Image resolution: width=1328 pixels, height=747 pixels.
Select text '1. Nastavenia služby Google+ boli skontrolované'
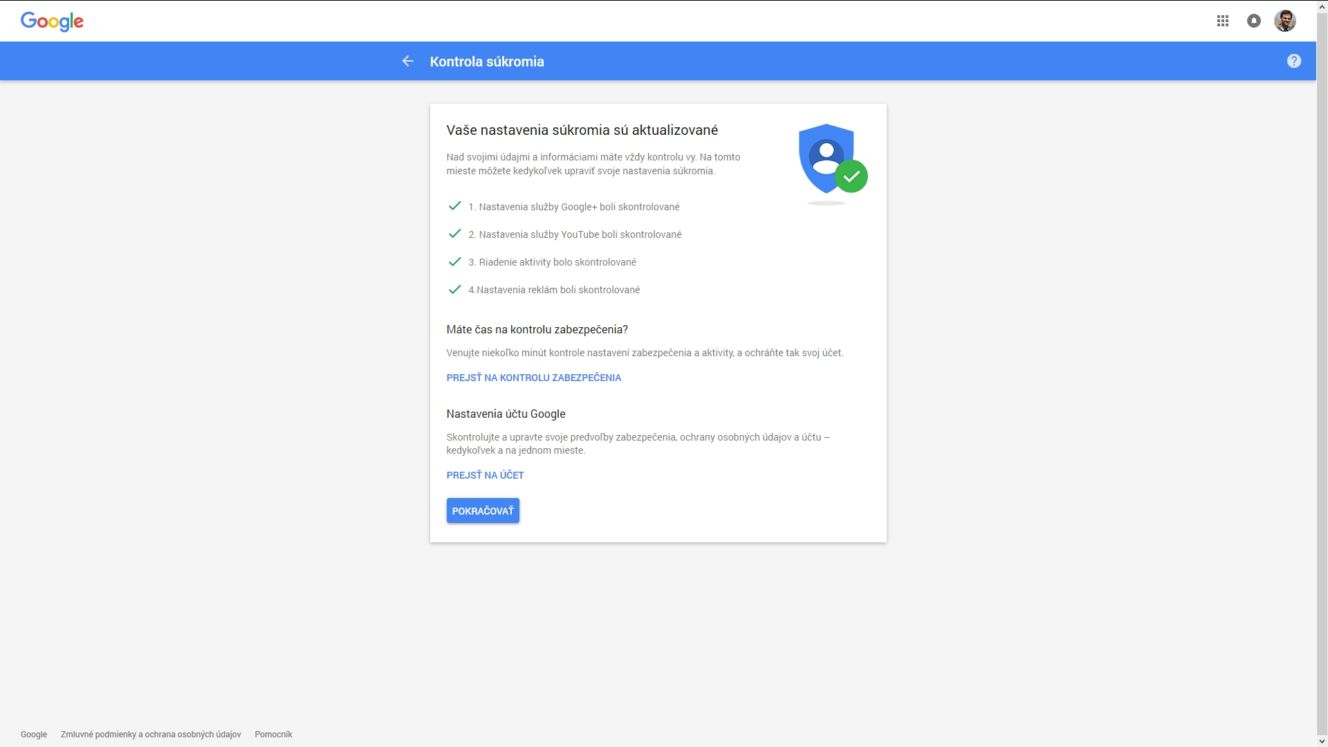[x=574, y=207]
